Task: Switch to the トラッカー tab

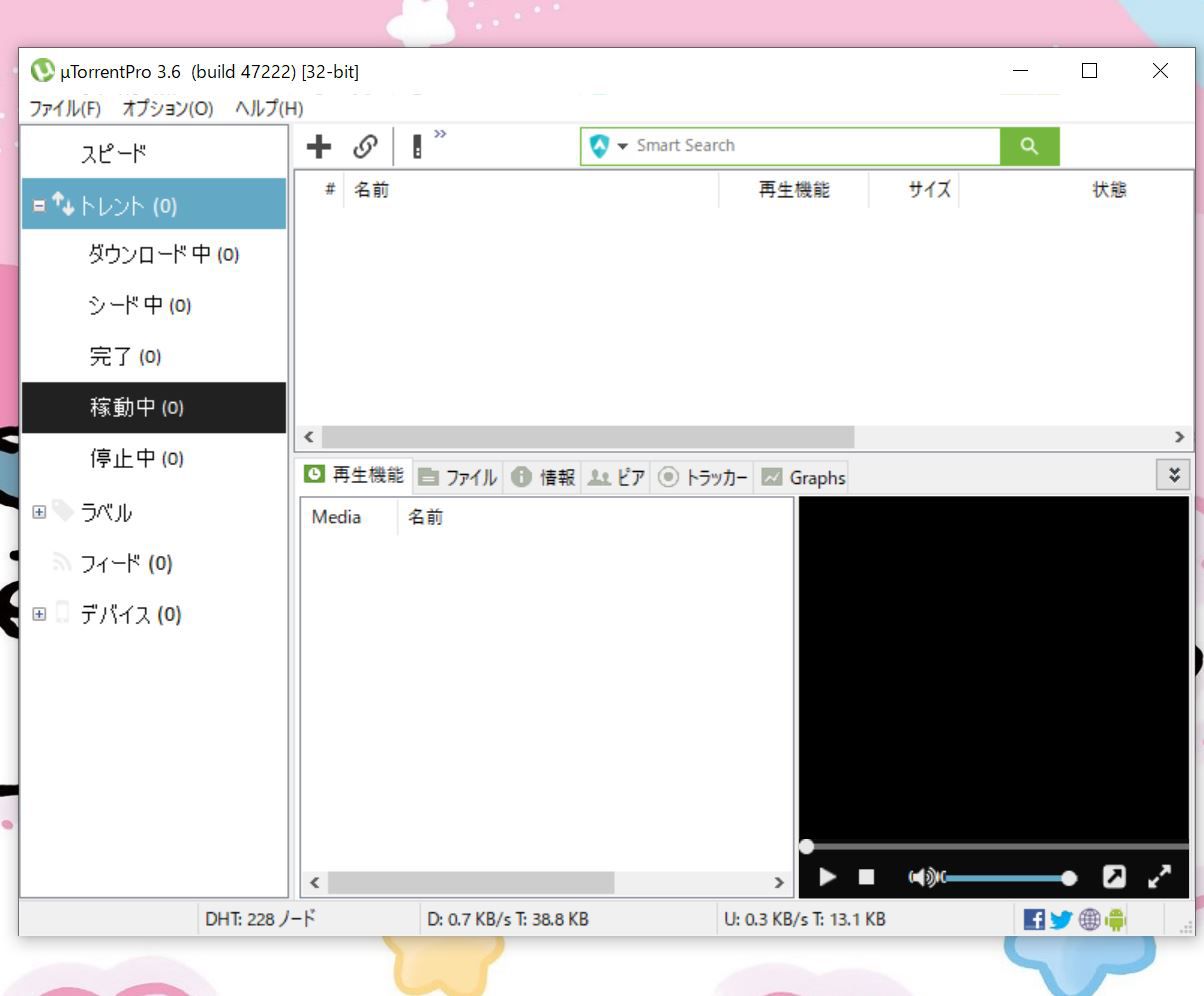Action: click(703, 477)
